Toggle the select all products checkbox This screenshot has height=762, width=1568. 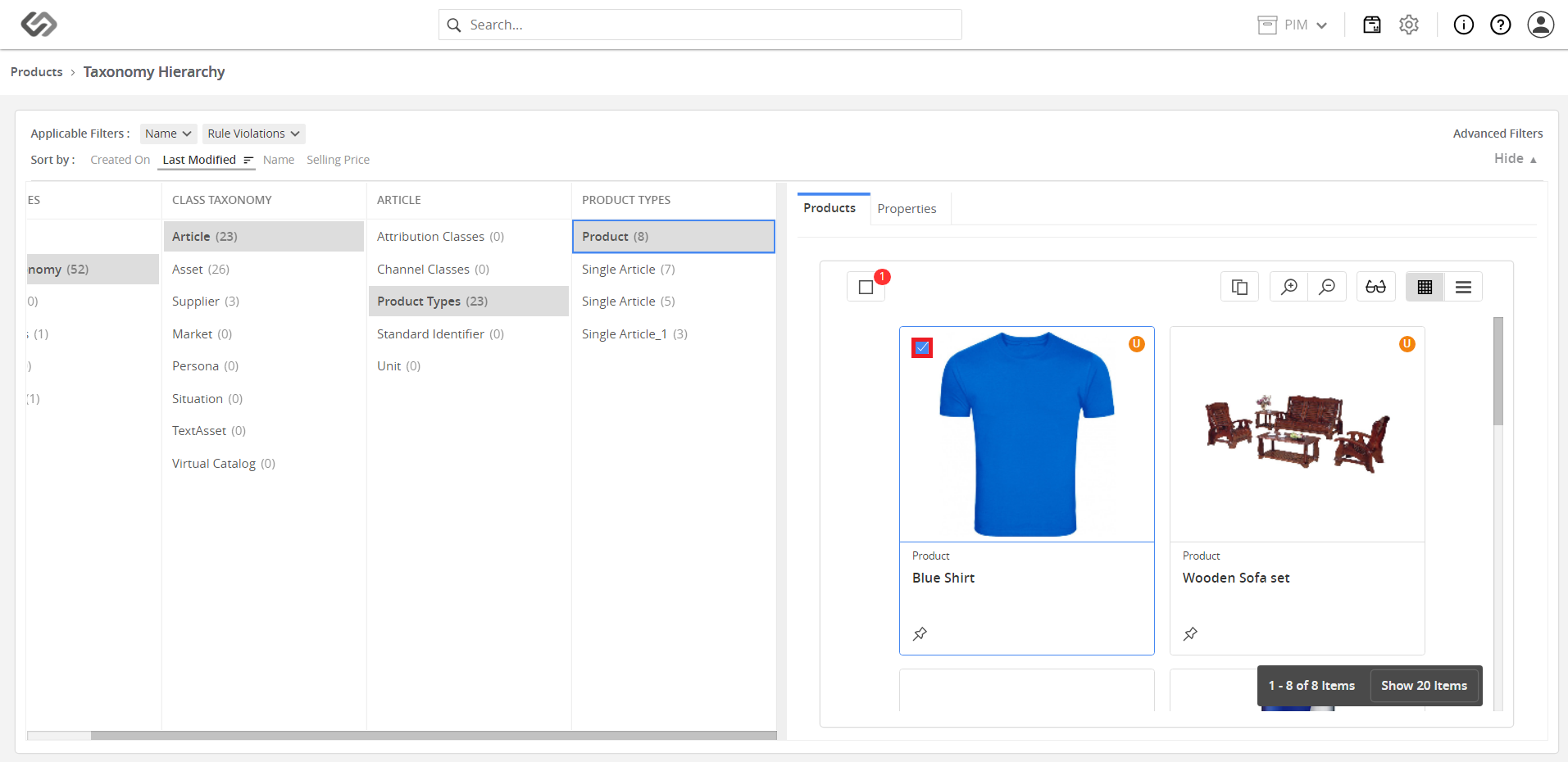point(866,287)
